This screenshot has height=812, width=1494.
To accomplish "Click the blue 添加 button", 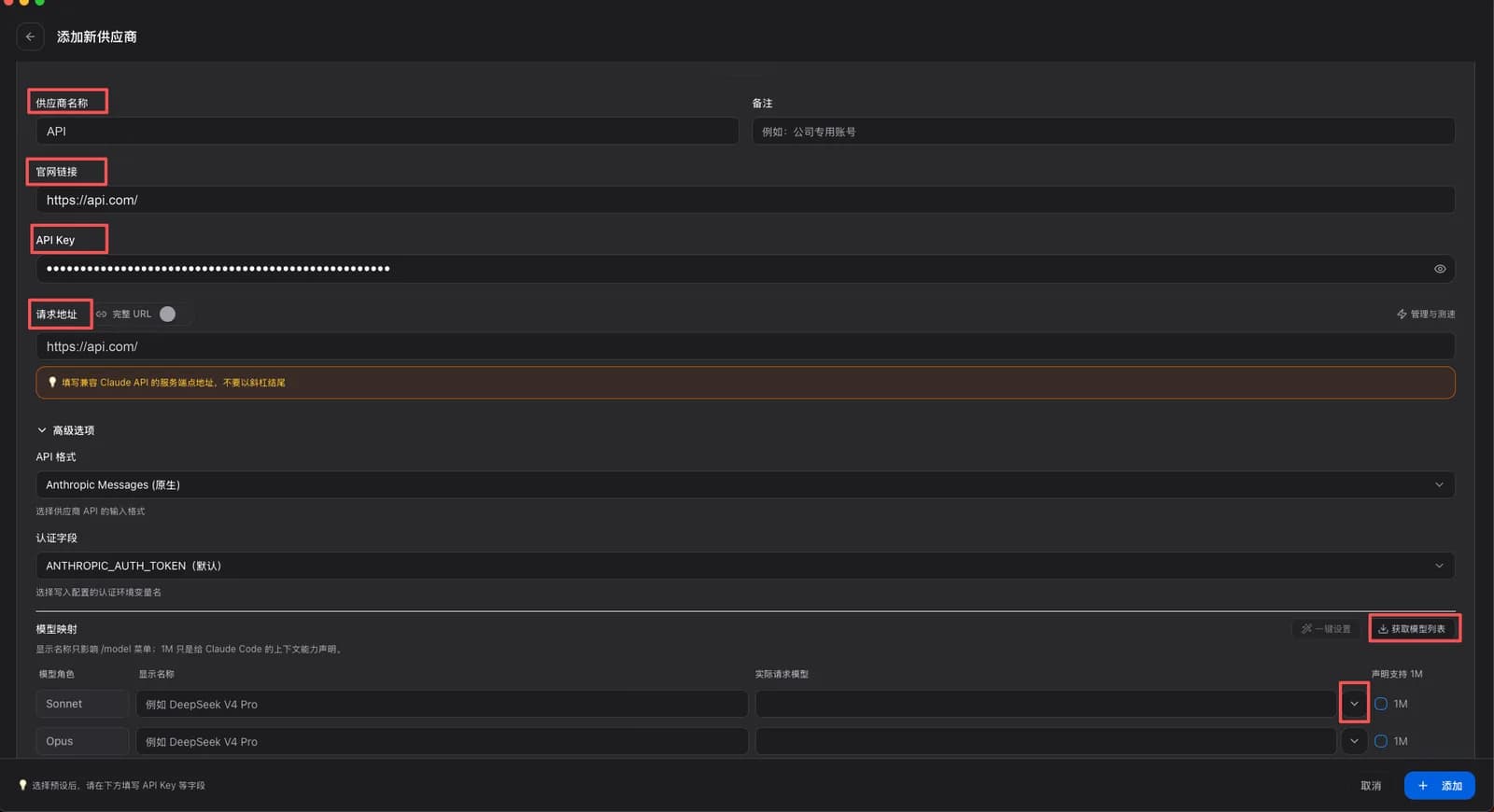I will pyautogui.click(x=1440, y=786).
